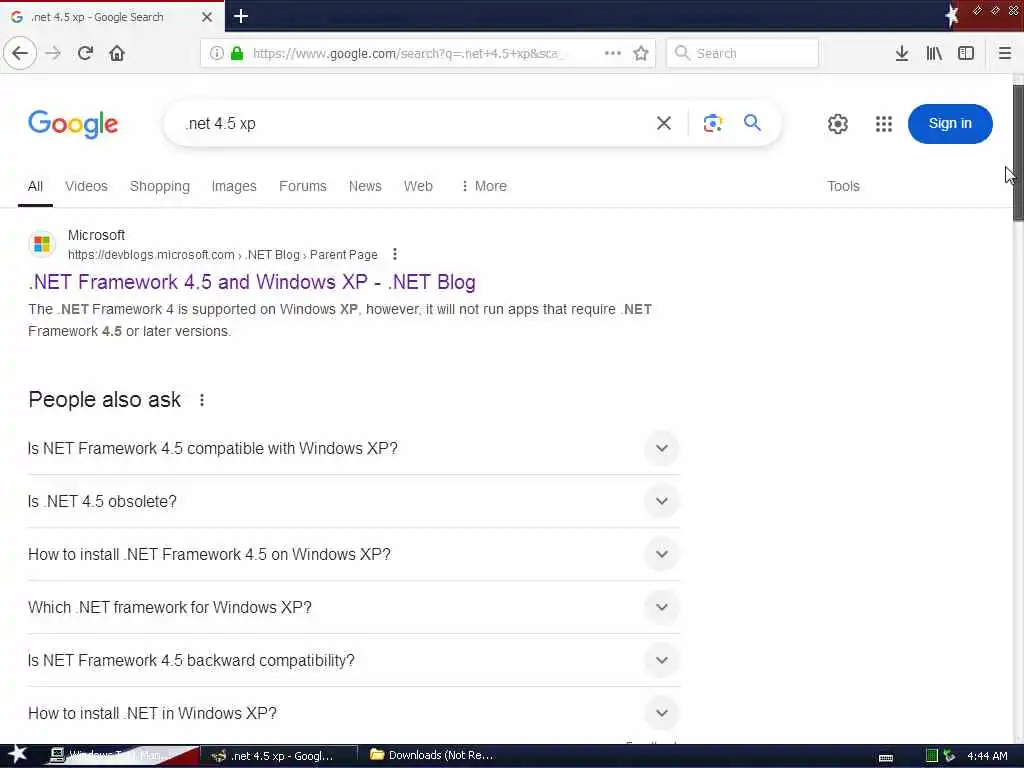
Task: Click the vertical page scrollbar thumb
Action: [x=1018, y=153]
